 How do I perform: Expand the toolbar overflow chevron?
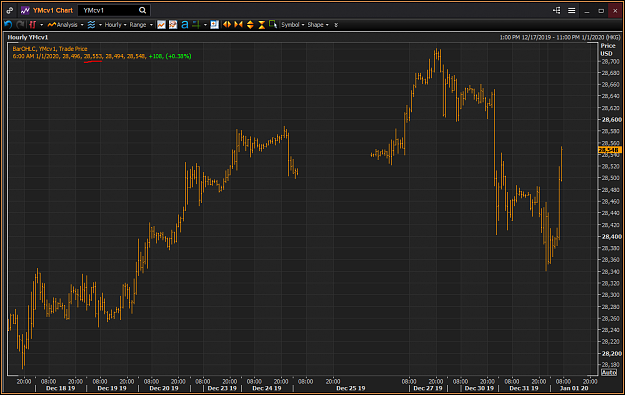pos(336,25)
